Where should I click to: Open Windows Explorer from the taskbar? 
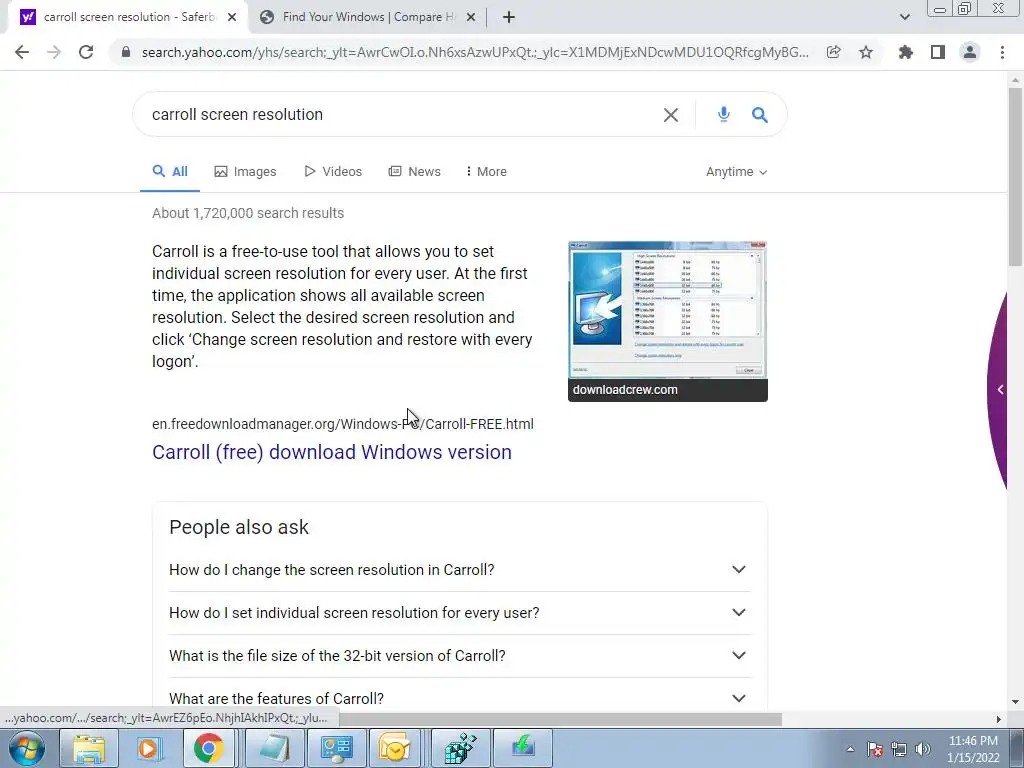[x=89, y=748]
